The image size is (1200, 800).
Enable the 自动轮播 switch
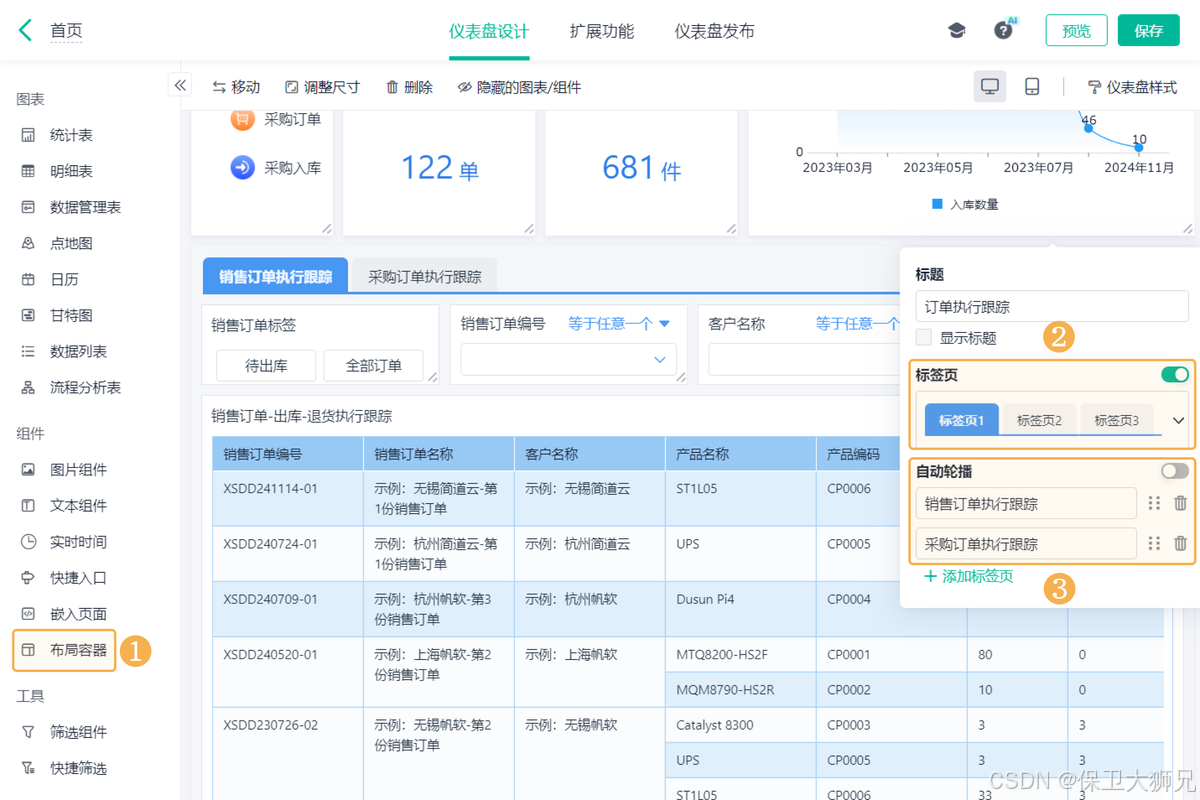(x=1175, y=470)
